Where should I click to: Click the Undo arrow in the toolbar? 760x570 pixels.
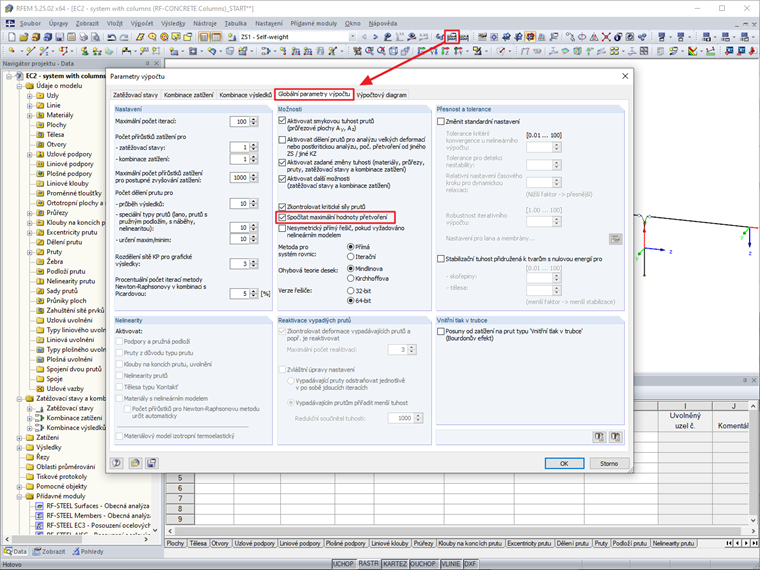coord(112,37)
